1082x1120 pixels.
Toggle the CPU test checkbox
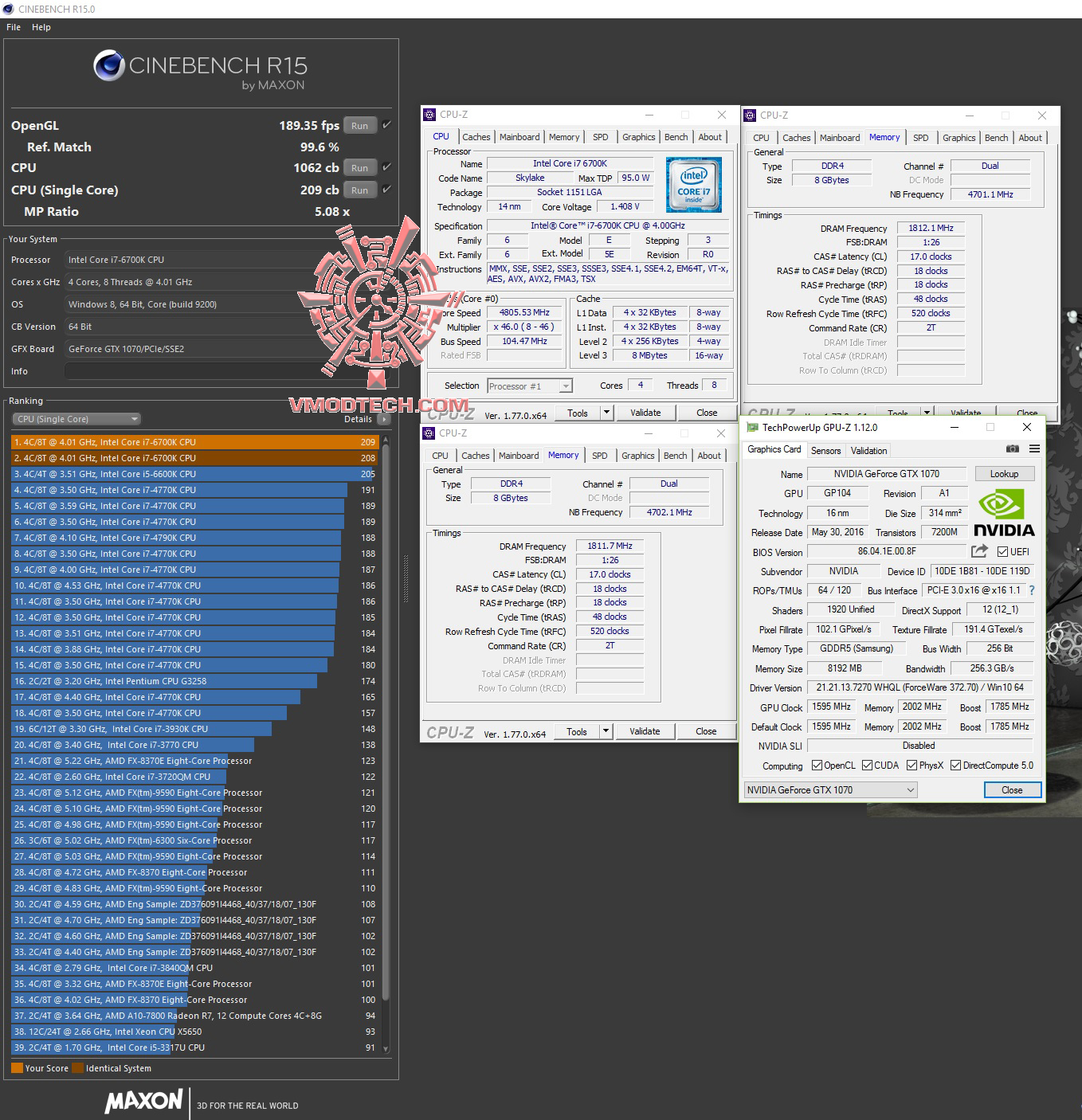(386, 167)
